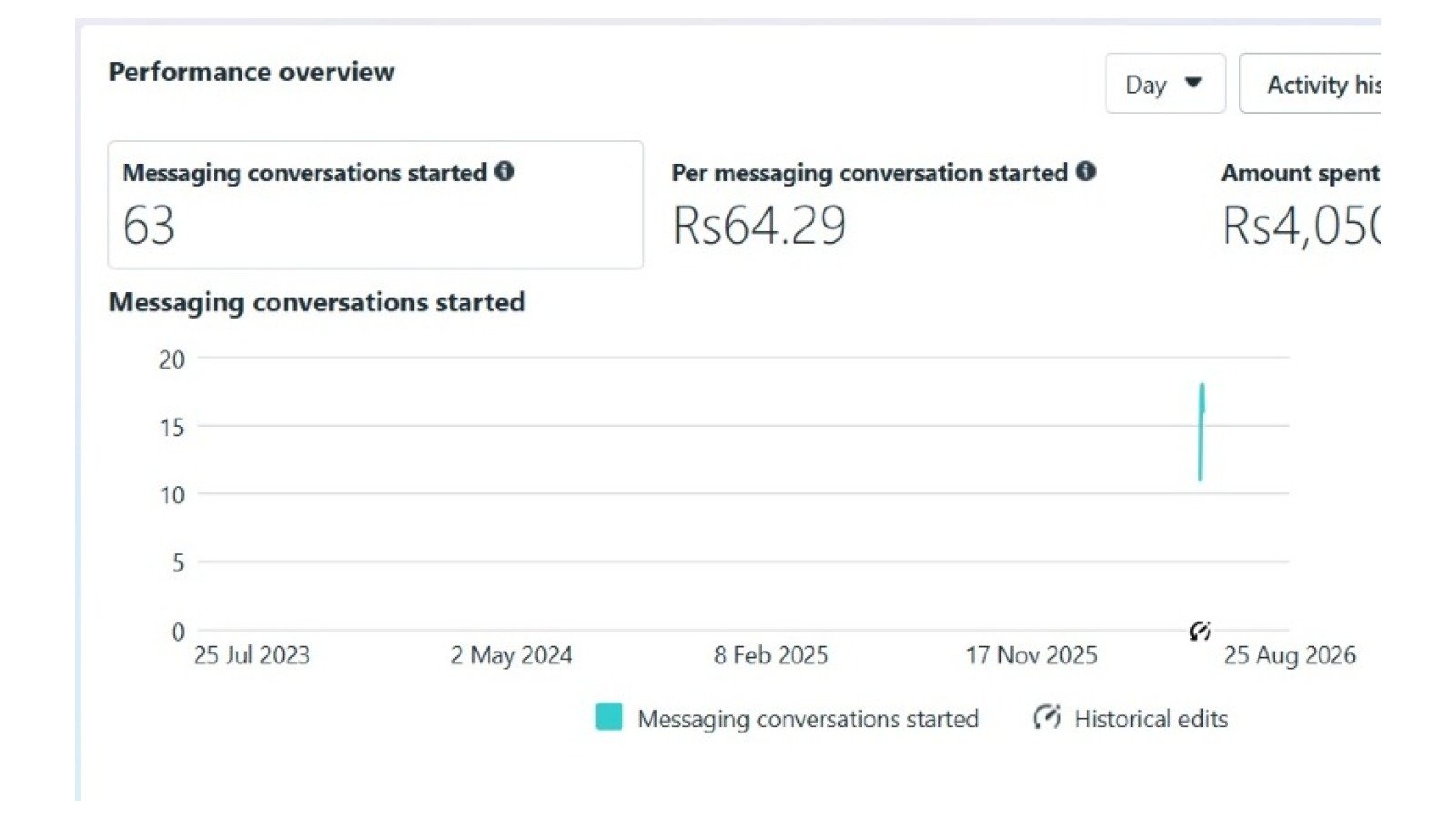
Task: Toggle the Historical edits legend label
Action: click(1151, 719)
